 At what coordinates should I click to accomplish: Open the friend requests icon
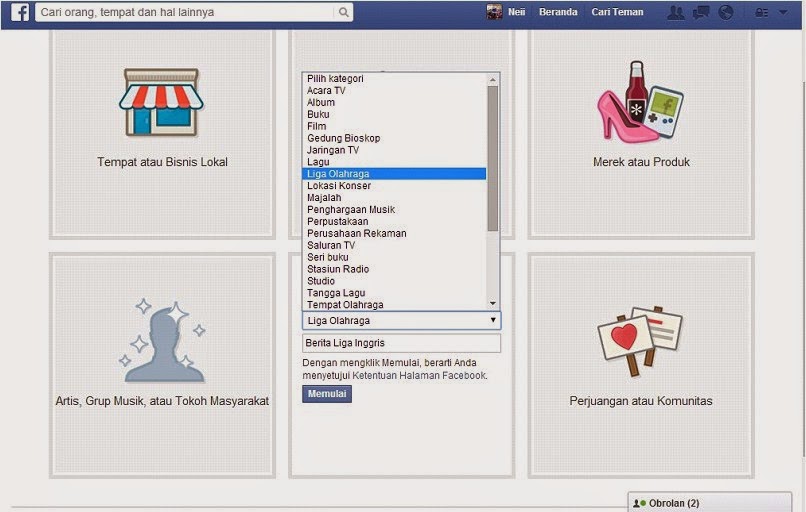pyautogui.click(x=675, y=12)
